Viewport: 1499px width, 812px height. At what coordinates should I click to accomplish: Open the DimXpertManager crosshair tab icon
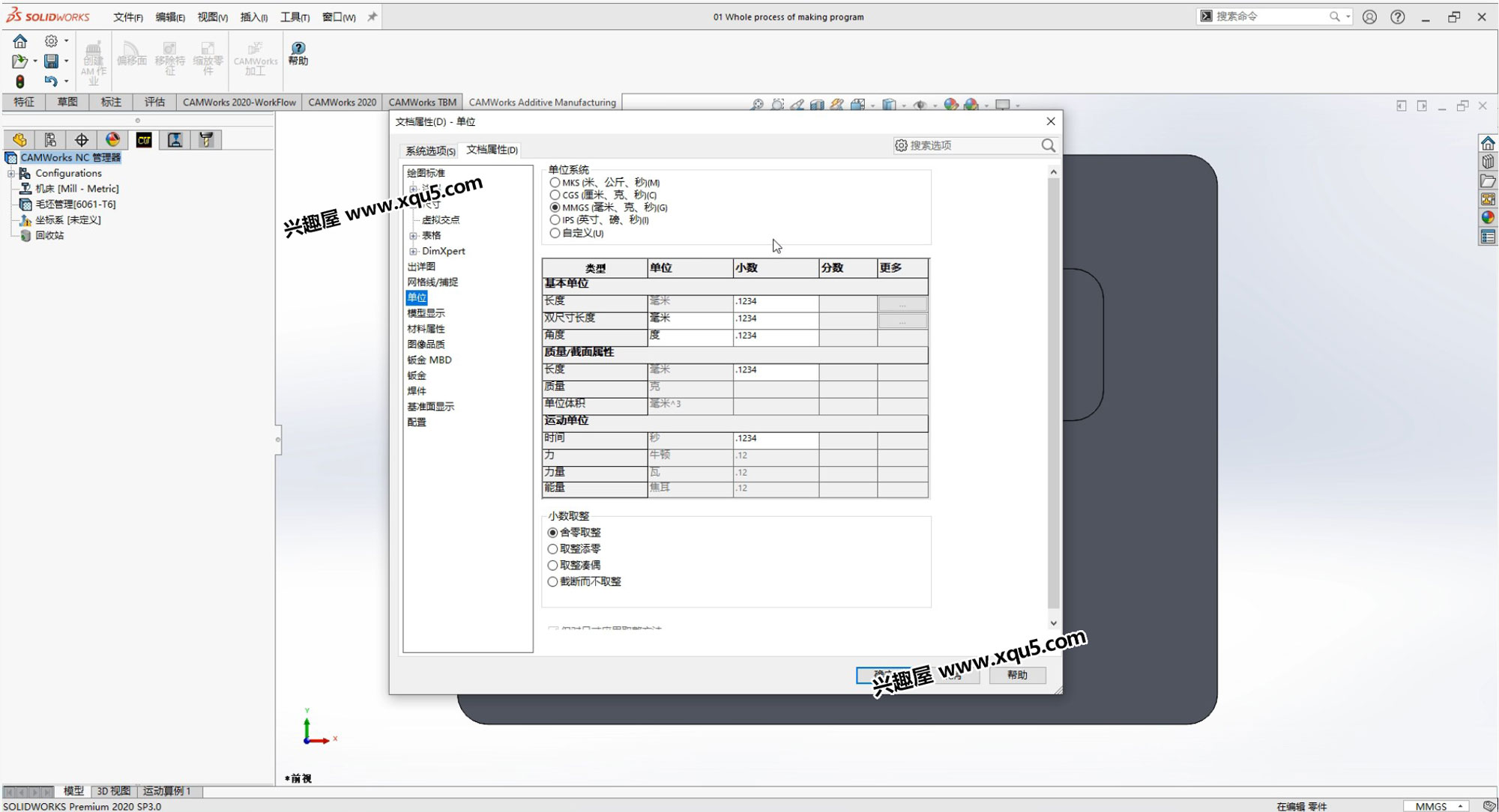(x=82, y=139)
